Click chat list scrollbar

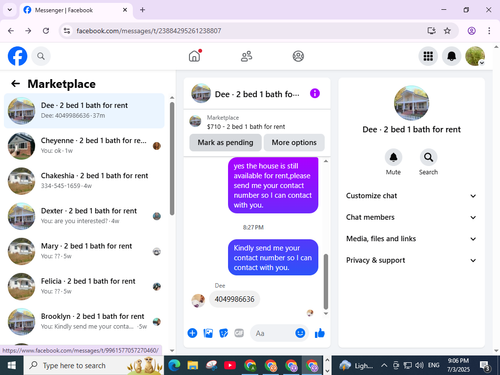[x=172, y=158]
